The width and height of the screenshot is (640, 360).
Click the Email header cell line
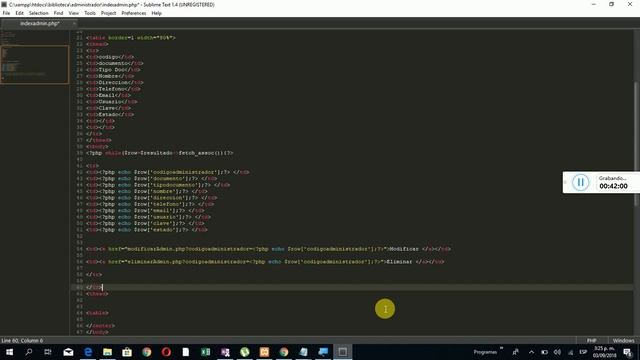click(x=108, y=95)
